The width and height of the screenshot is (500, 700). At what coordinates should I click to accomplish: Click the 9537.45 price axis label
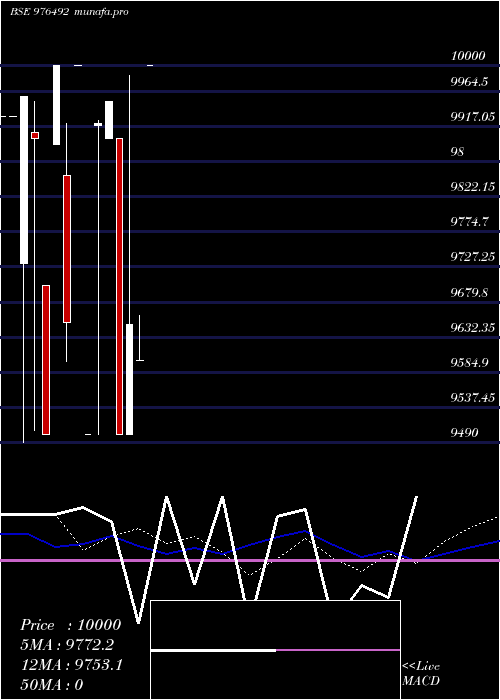pos(473,397)
